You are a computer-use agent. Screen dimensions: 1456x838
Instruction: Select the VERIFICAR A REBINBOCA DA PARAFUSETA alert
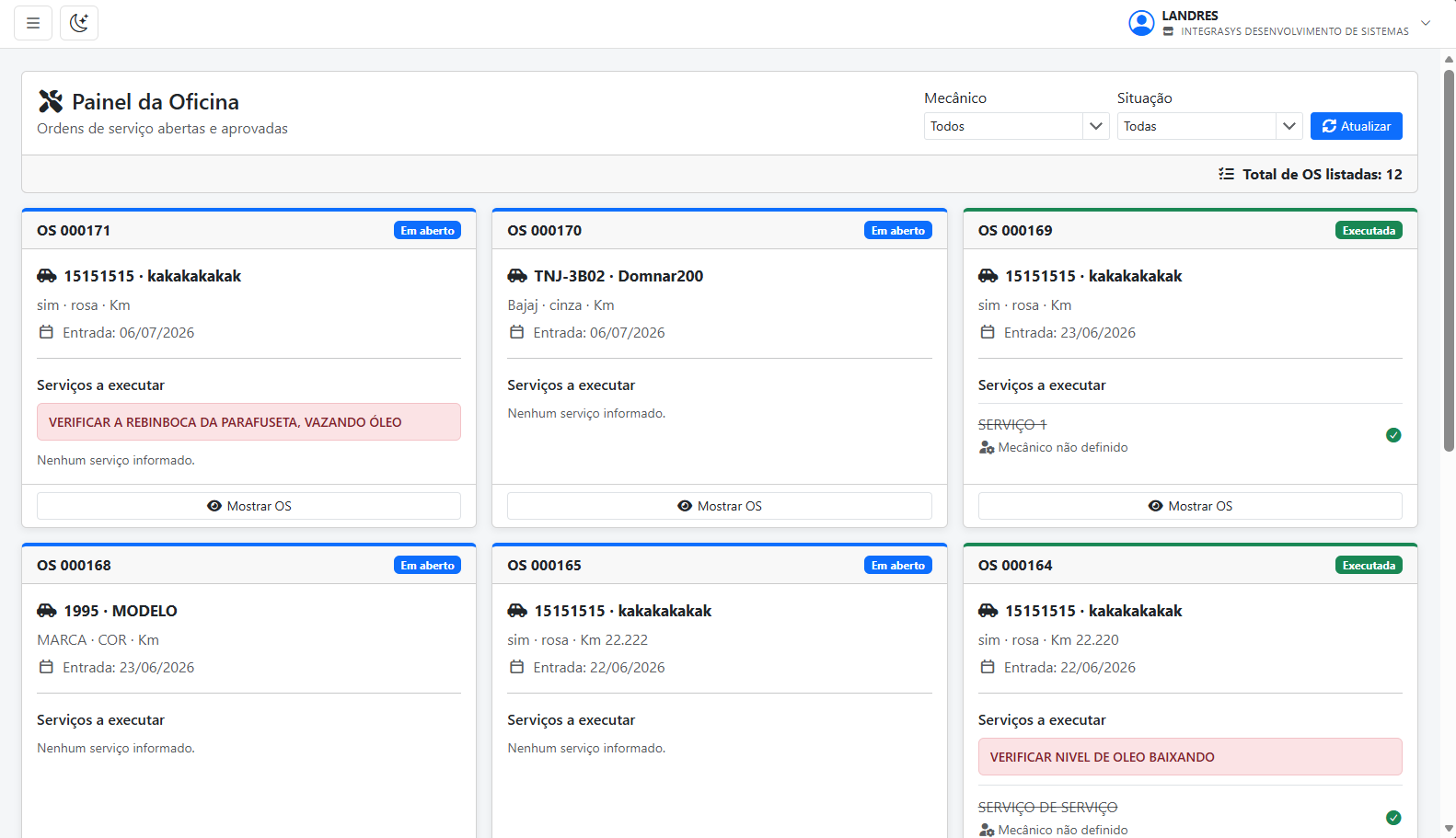[248, 422]
